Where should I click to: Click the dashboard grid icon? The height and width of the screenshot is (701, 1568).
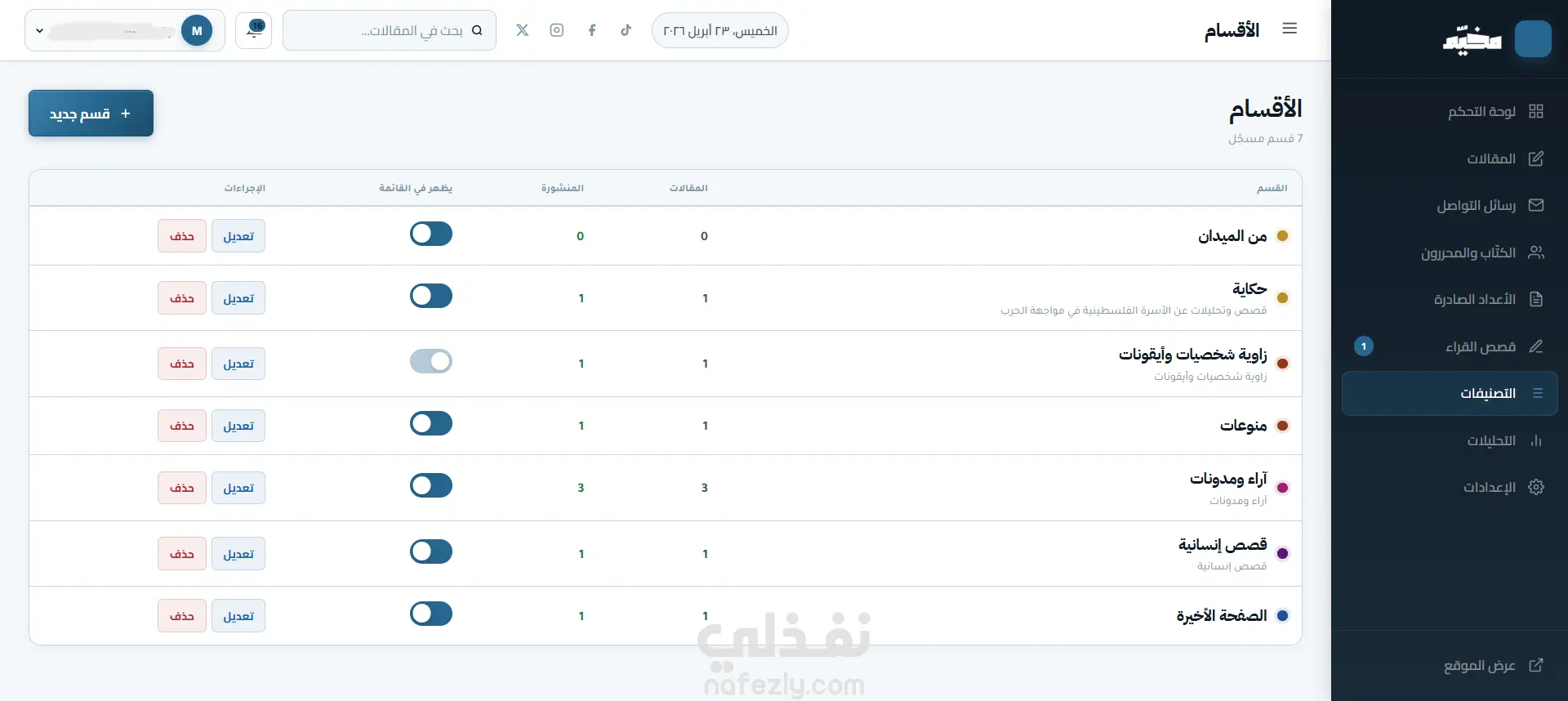point(1536,111)
